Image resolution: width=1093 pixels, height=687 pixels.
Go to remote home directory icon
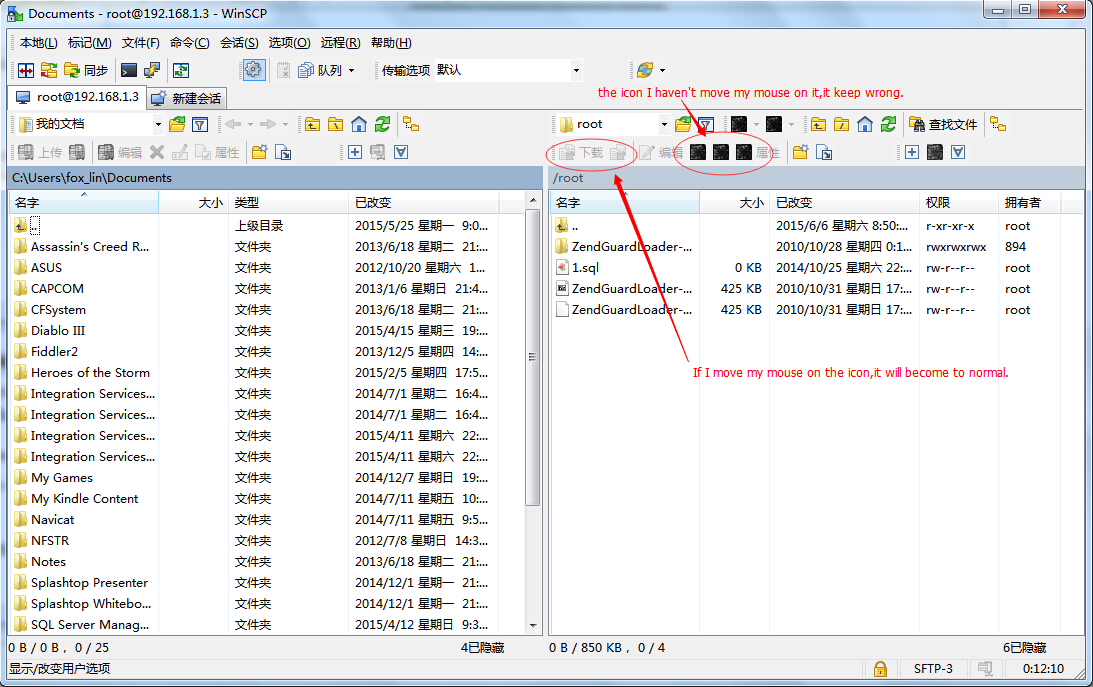pyautogui.click(x=865, y=124)
